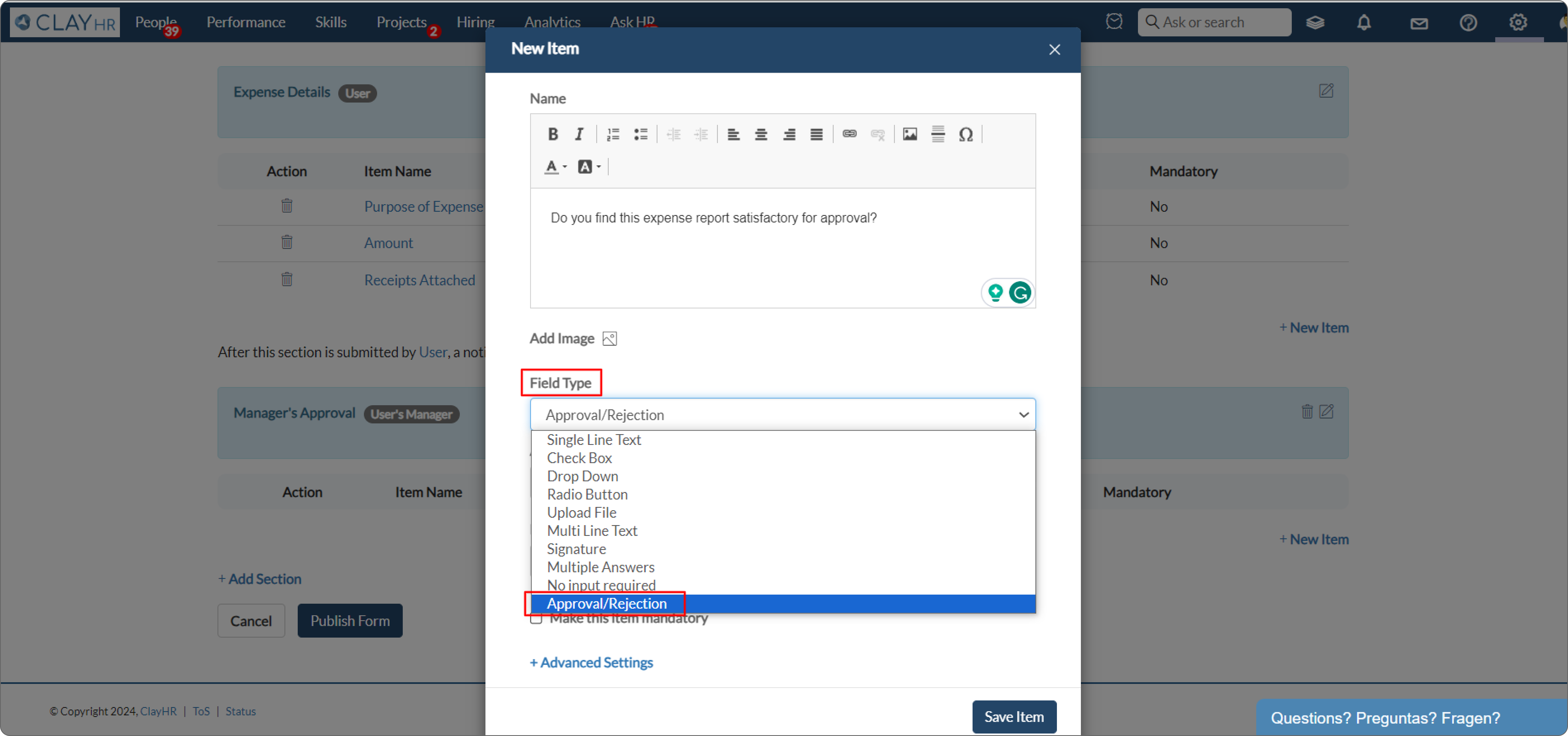Toggle bold formatting in Name editor

pos(552,134)
